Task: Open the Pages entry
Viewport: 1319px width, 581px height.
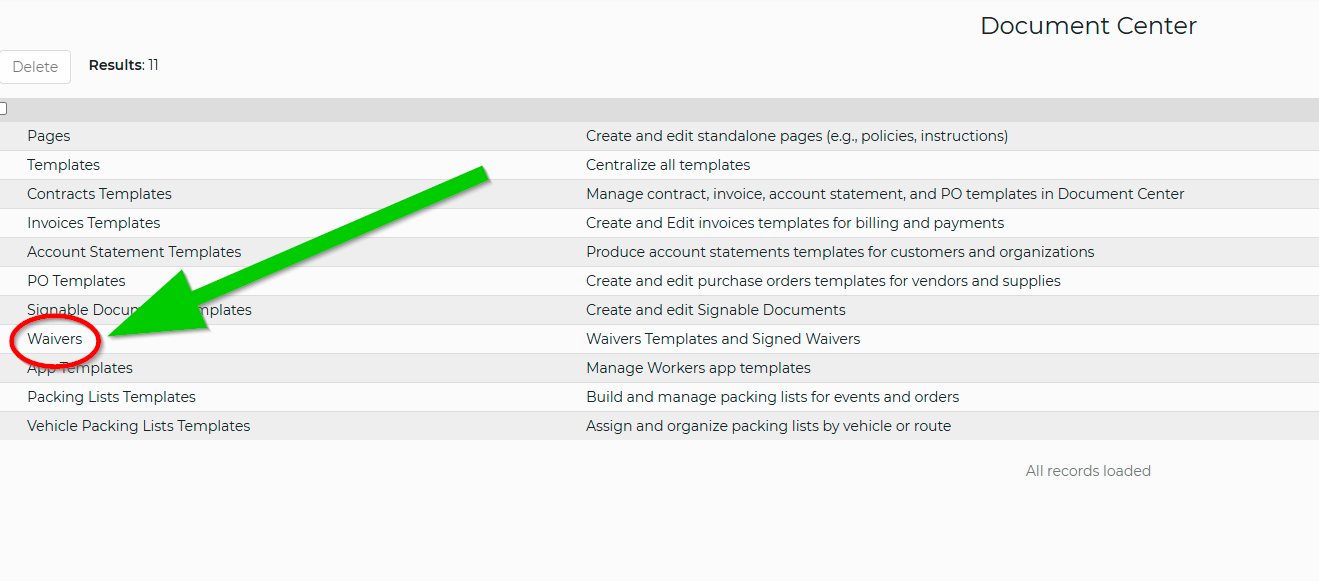Action: pyautogui.click(x=49, y=136)
